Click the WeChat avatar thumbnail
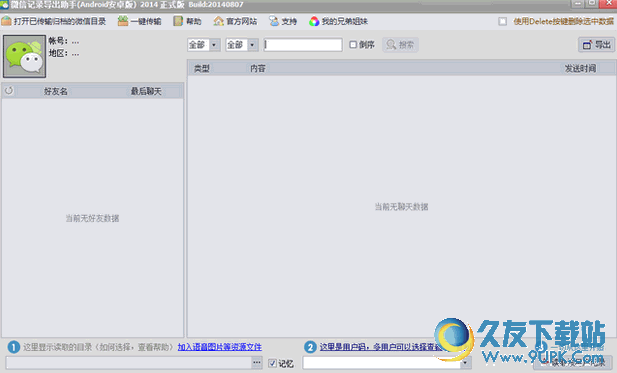 (x=24, y=56)
